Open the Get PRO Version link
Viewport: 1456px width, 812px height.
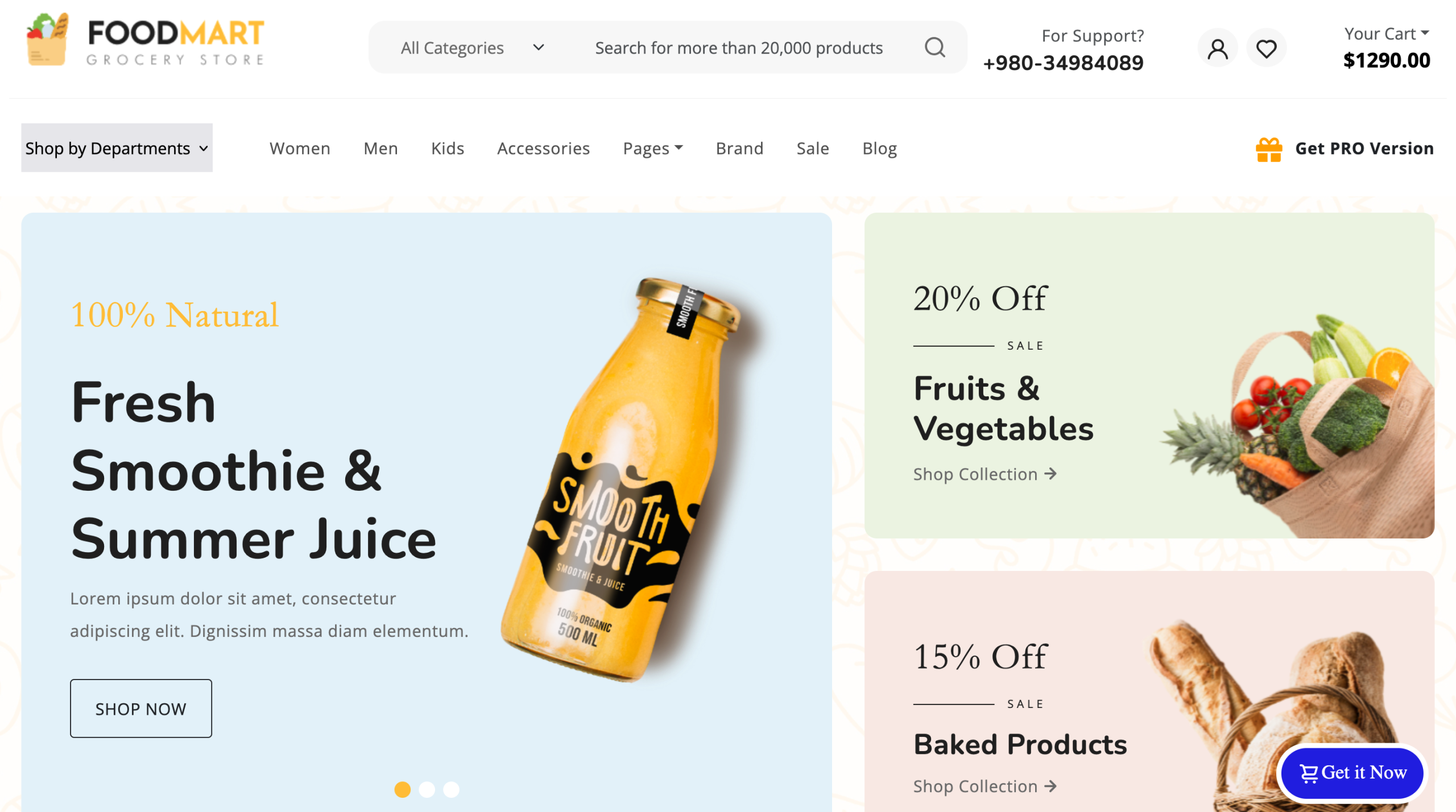coord(1364,148)
